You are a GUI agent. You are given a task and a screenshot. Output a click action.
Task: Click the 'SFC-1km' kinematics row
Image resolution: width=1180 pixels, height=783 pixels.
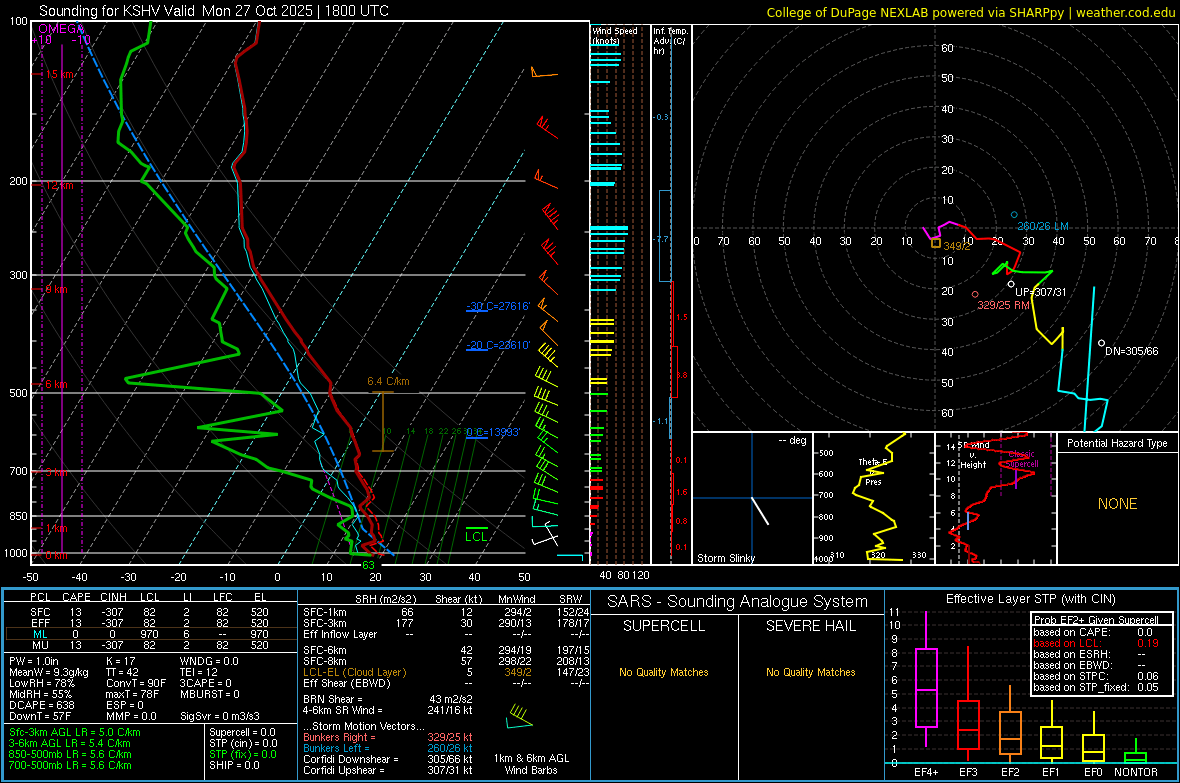[446, 612]
